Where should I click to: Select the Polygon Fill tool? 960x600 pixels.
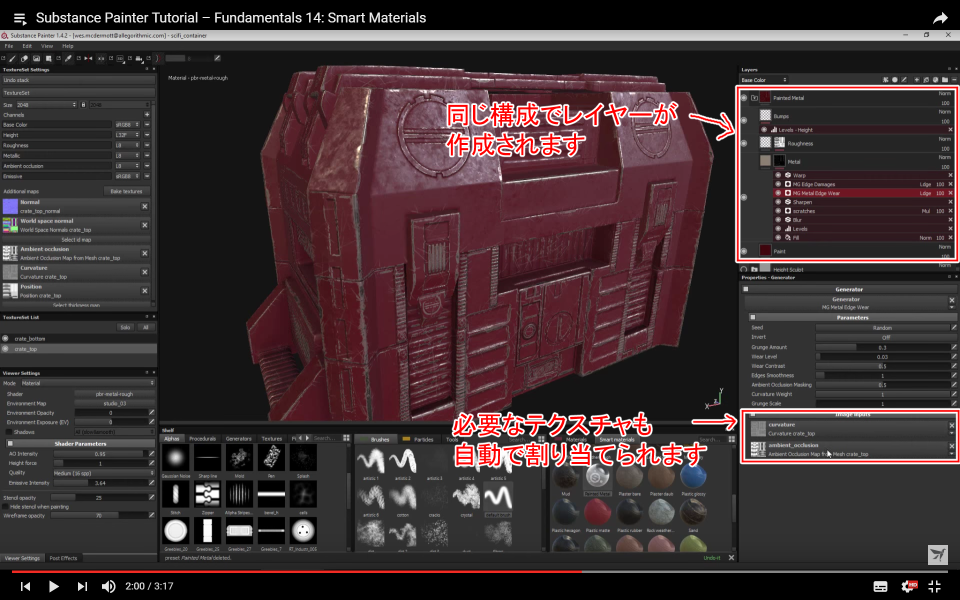48,58
